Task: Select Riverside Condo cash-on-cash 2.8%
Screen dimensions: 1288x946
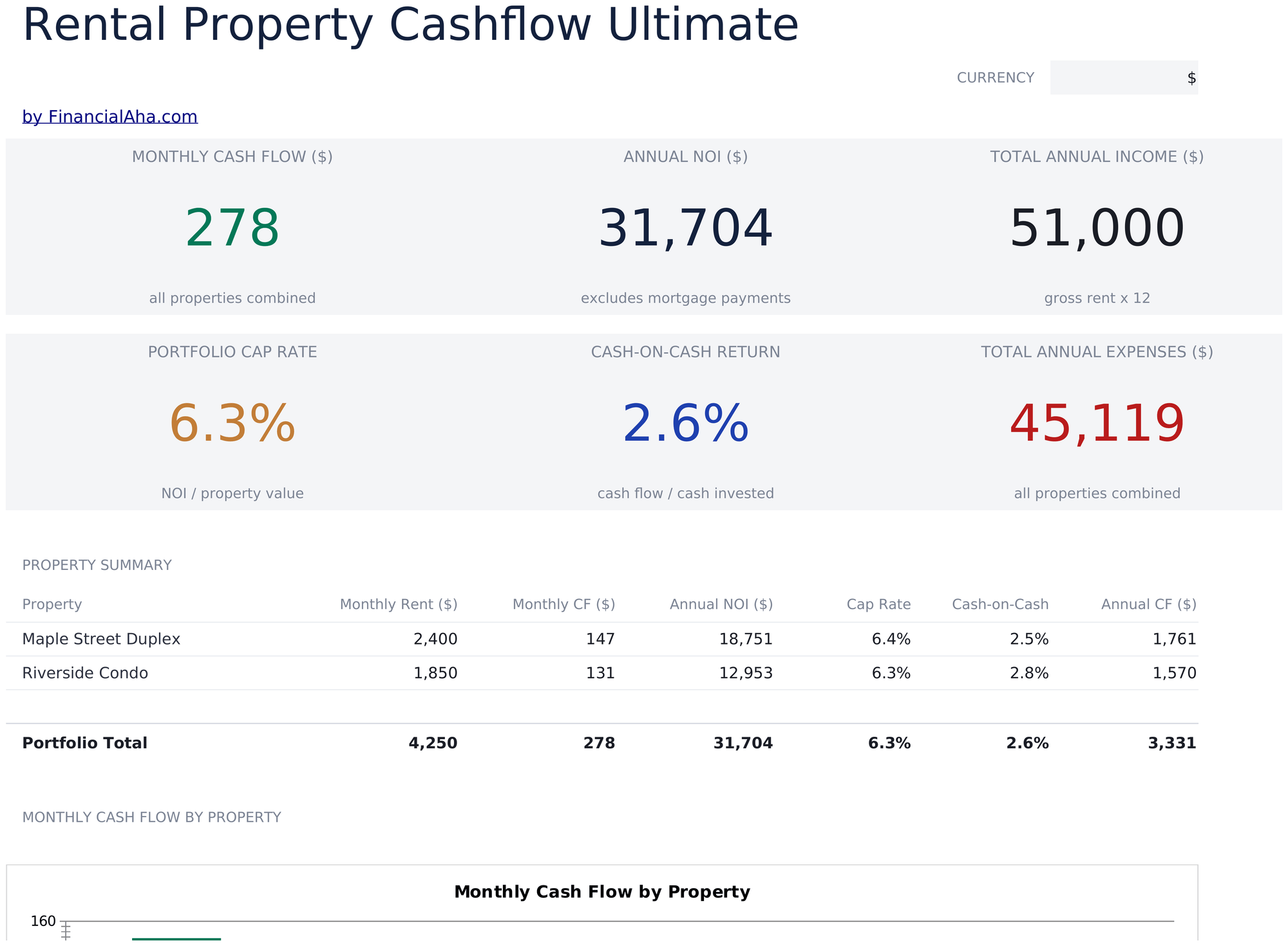Action: coord(1029,674)
